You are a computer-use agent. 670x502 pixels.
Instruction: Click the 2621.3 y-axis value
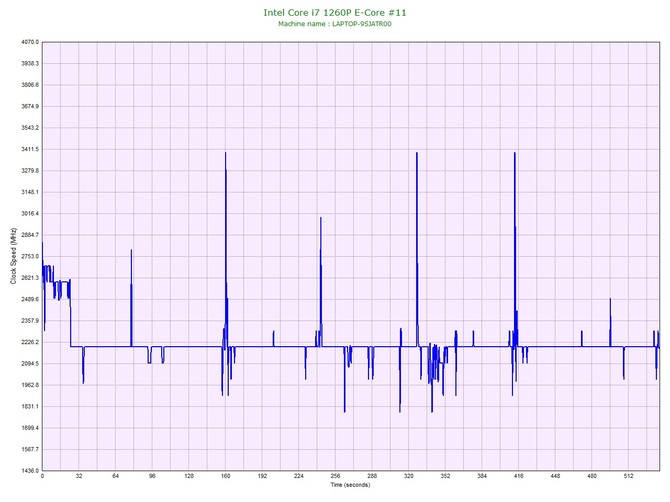(x=30, y=278)
